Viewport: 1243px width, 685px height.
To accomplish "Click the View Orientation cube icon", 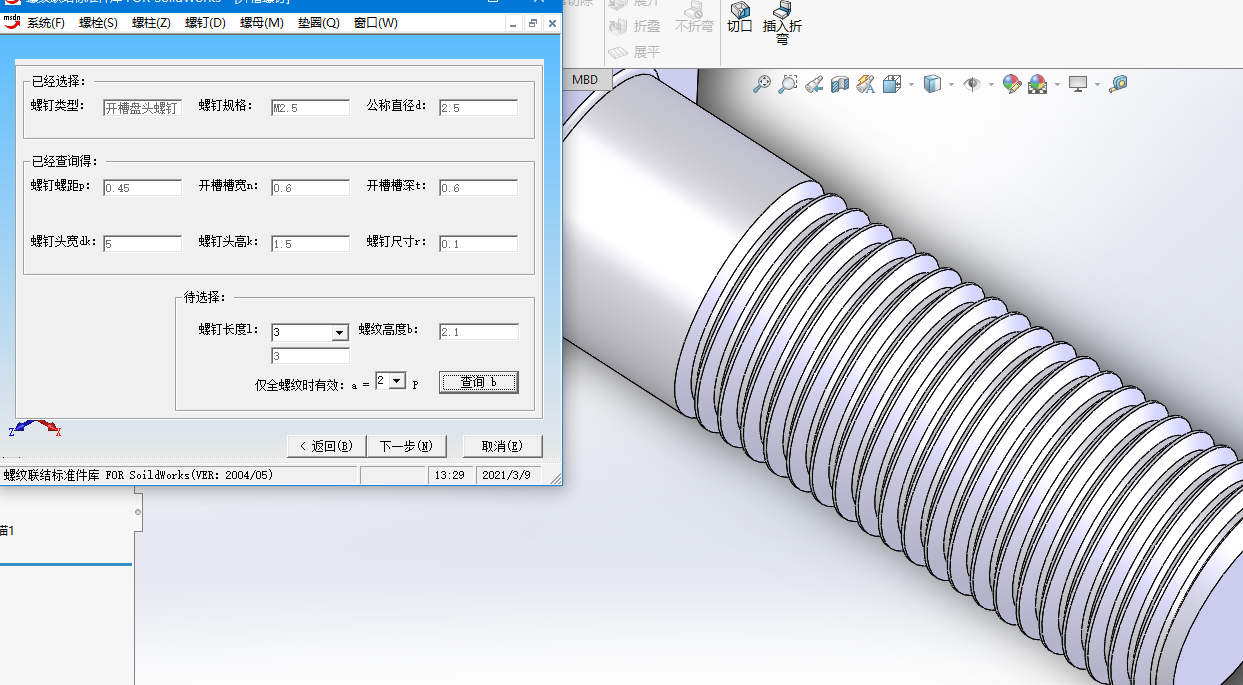I will (892, 84).
